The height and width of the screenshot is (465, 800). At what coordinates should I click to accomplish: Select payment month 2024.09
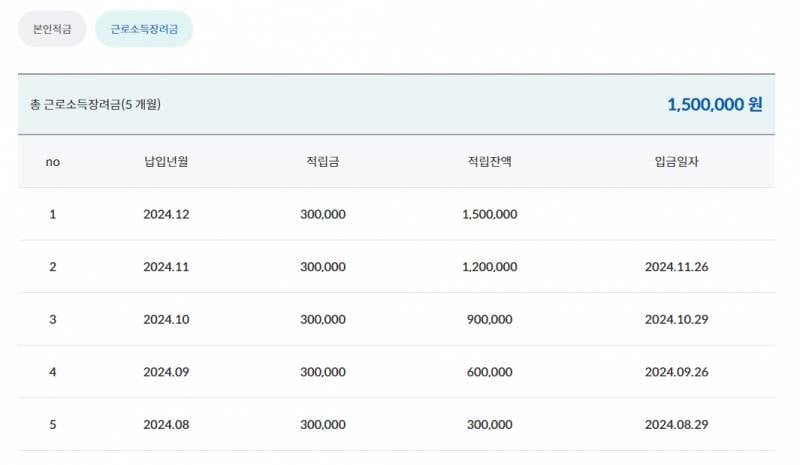tap(166, 372)
